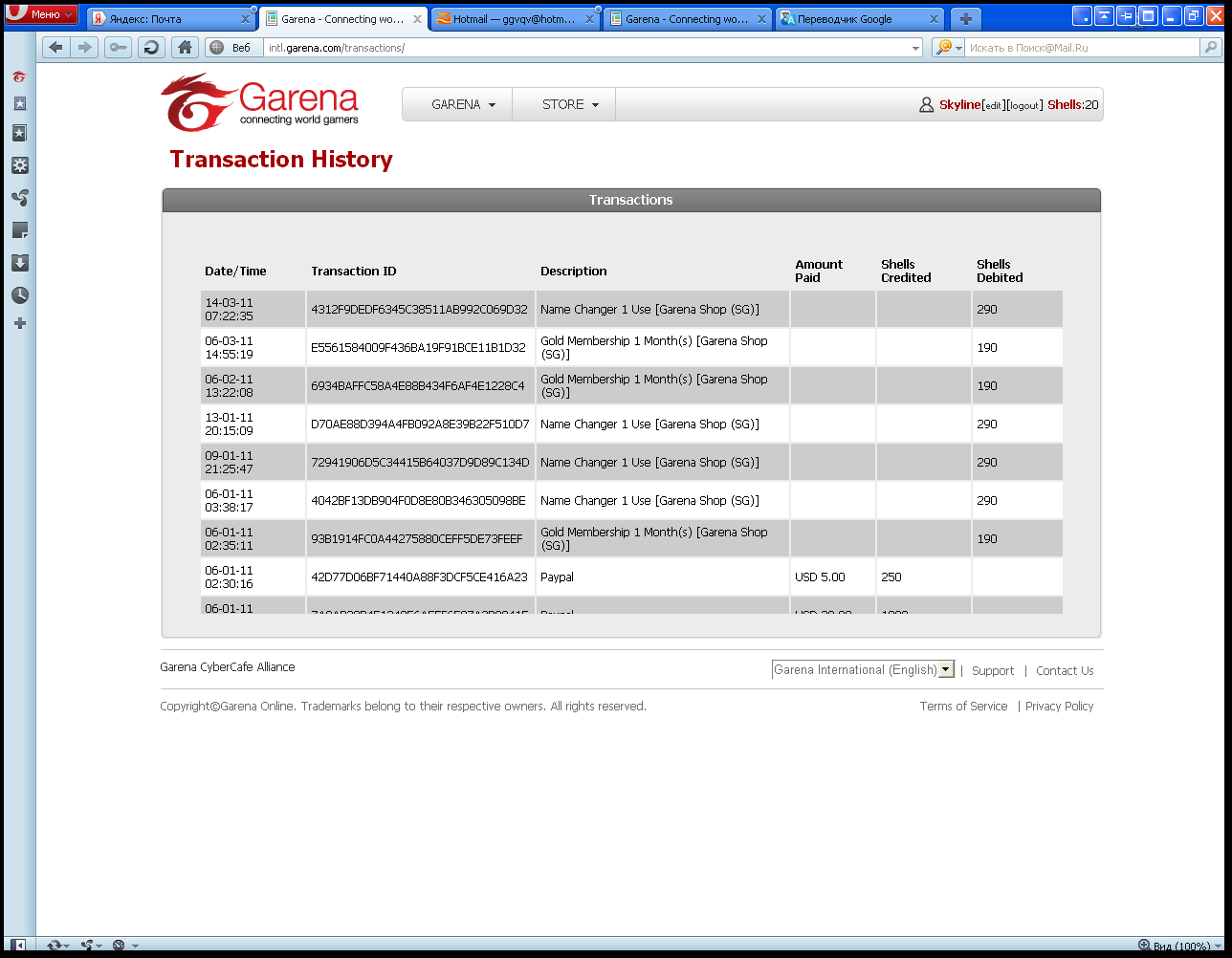Screen dimensions: 1232x958
Task: Open the Opera Меню button
Action: (x=40, y=14)
